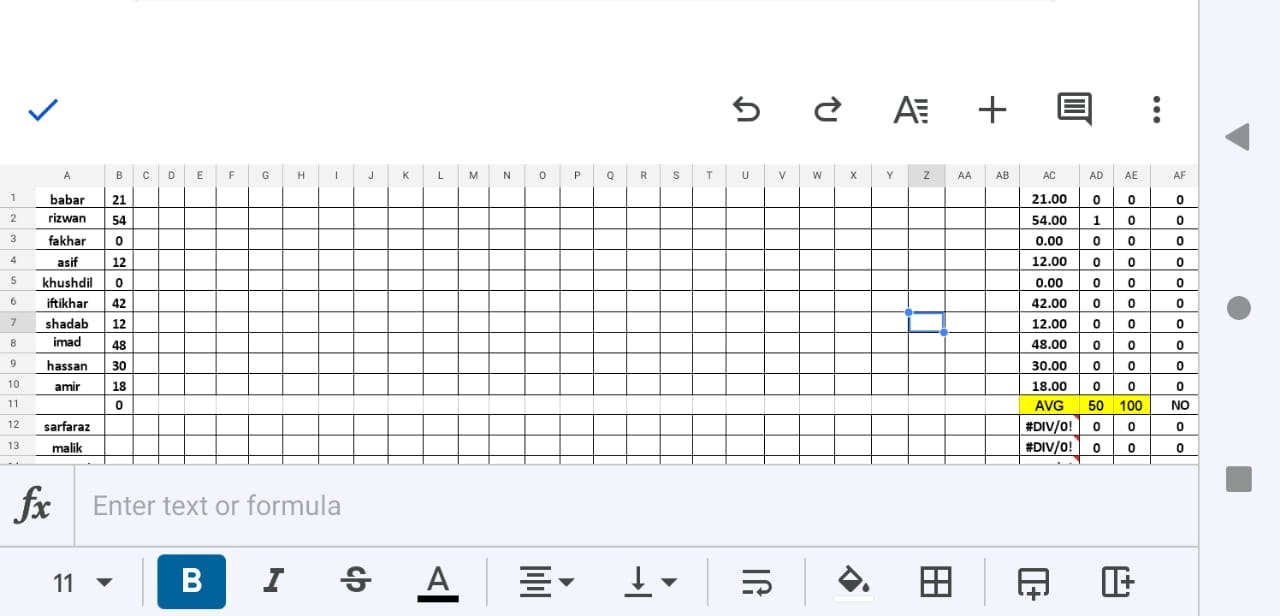The height and width of the screenshot is (616, 1280).
Task: Expand horizontal alignment options
Action: click(546, 582)
